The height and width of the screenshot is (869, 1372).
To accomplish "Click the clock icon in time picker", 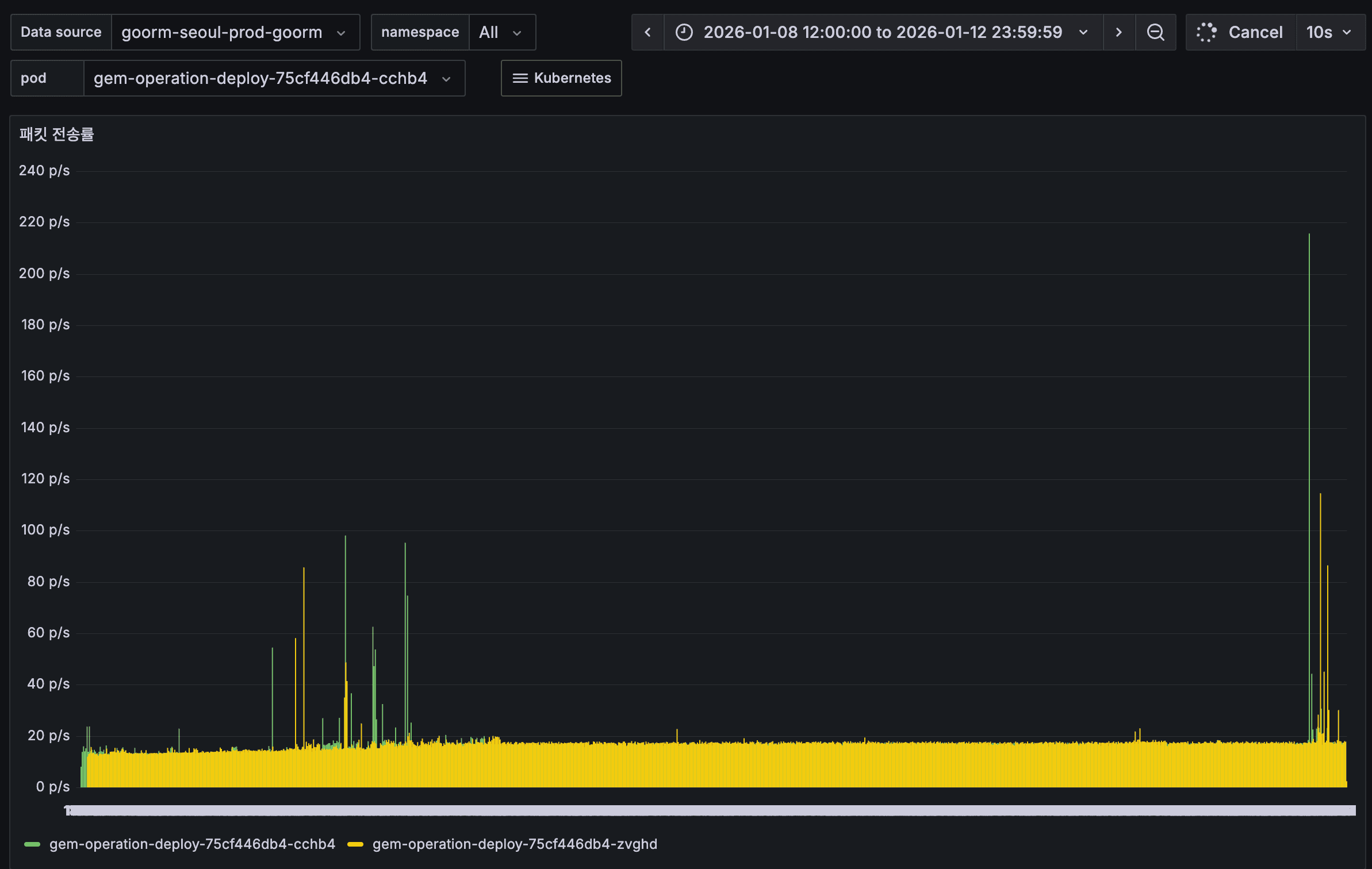I will pos(684,32).
